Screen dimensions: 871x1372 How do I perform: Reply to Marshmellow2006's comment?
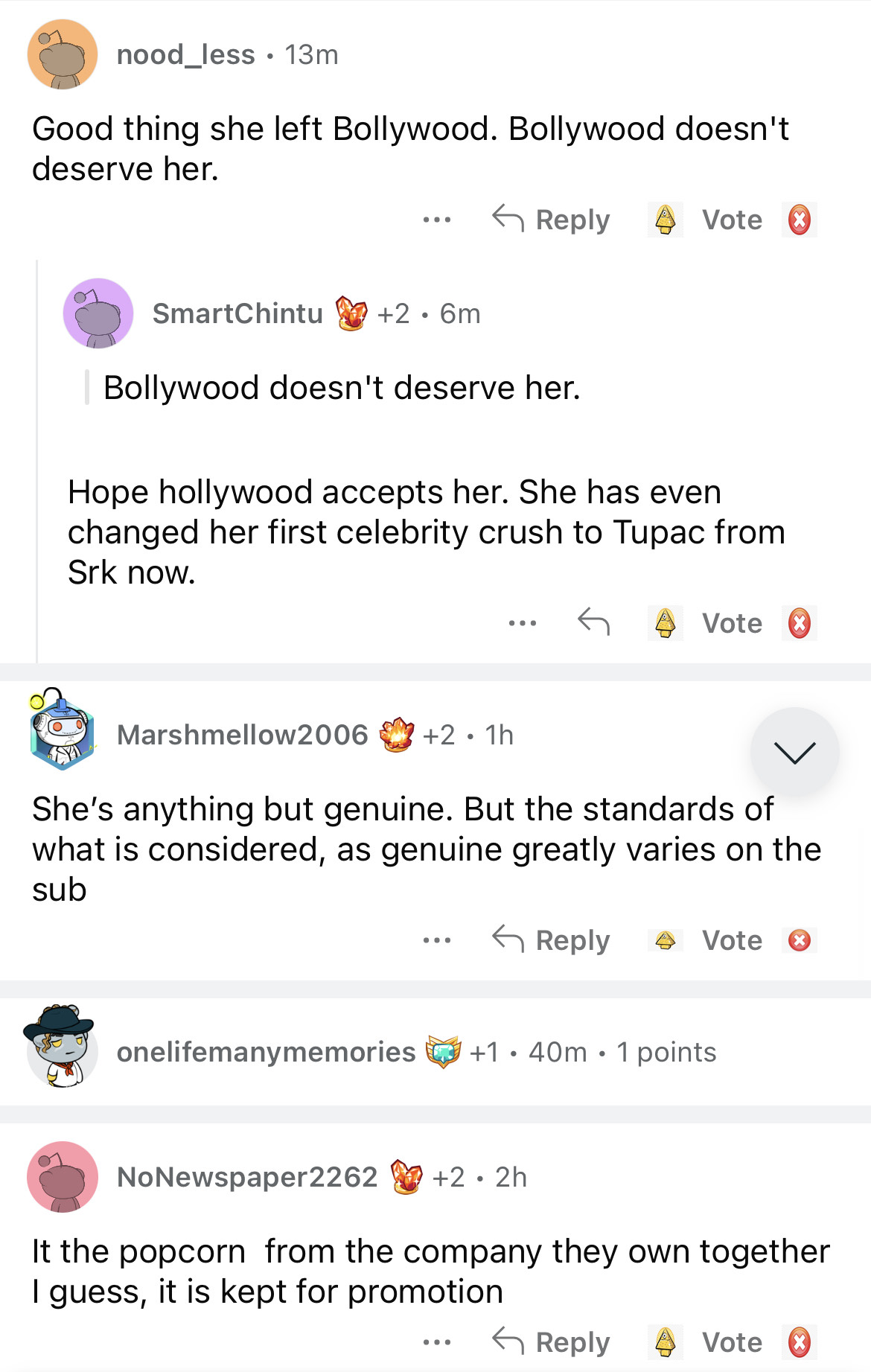point(552,940)
